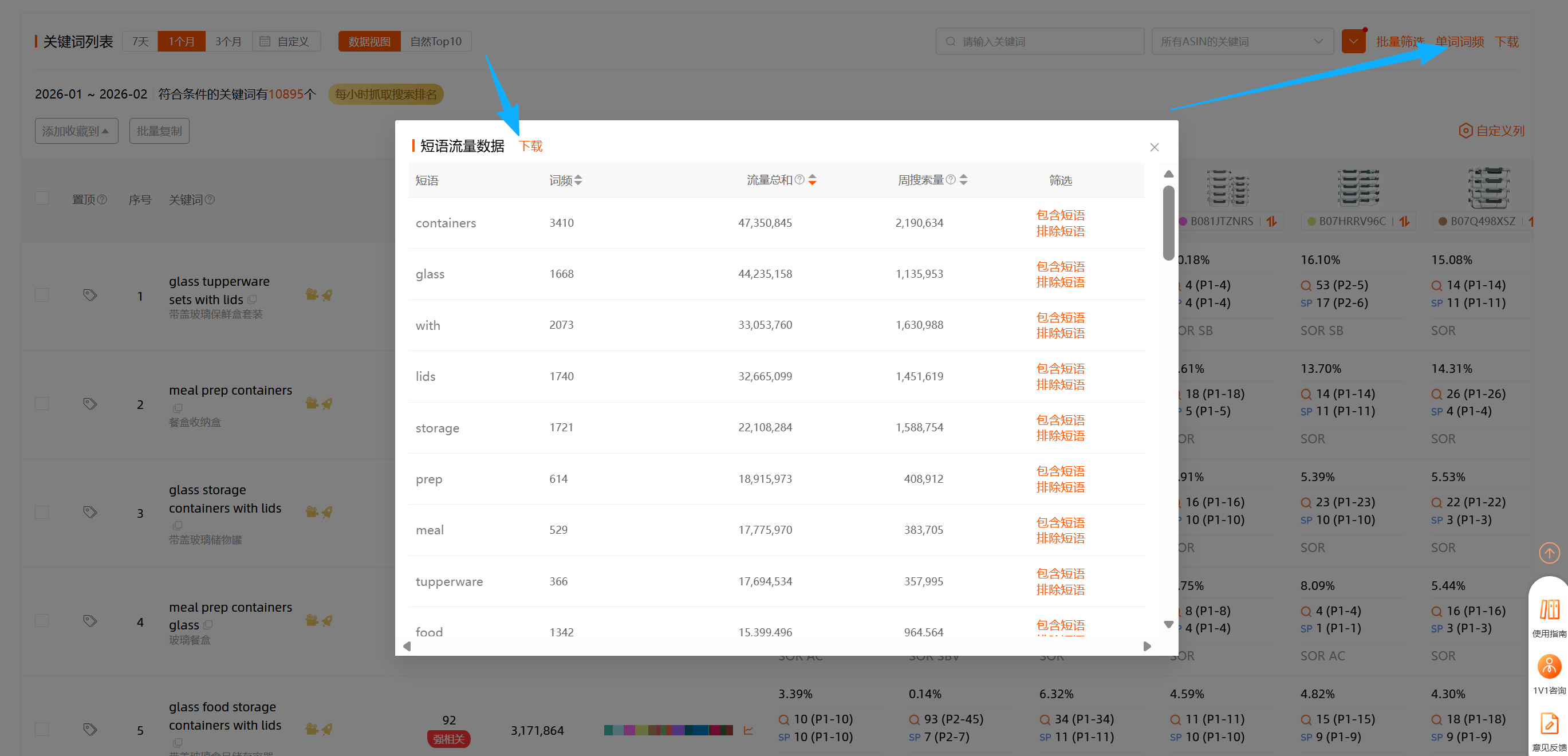Open 使用指南 guide icon in sidebar

(1549, 610)
